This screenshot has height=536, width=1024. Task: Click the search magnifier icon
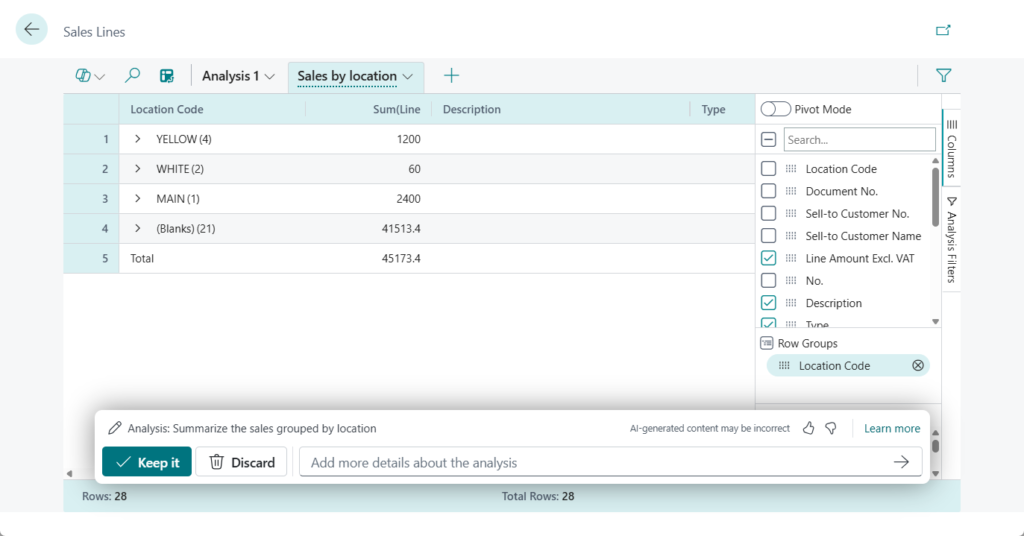[132, 75]
